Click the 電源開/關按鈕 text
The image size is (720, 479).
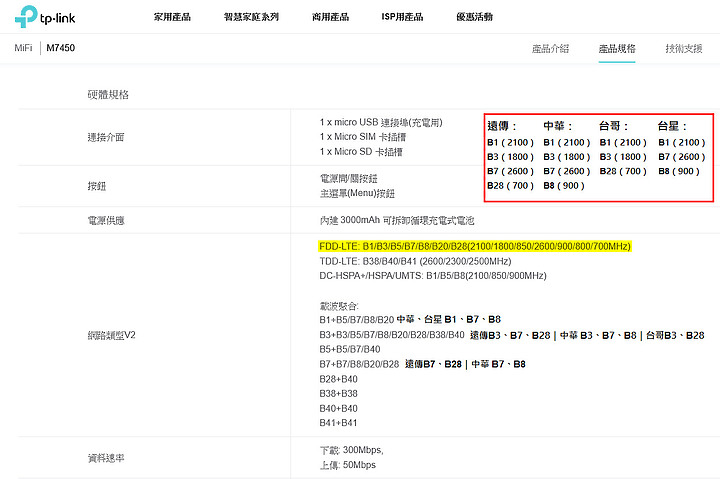(x=349, y=178)
